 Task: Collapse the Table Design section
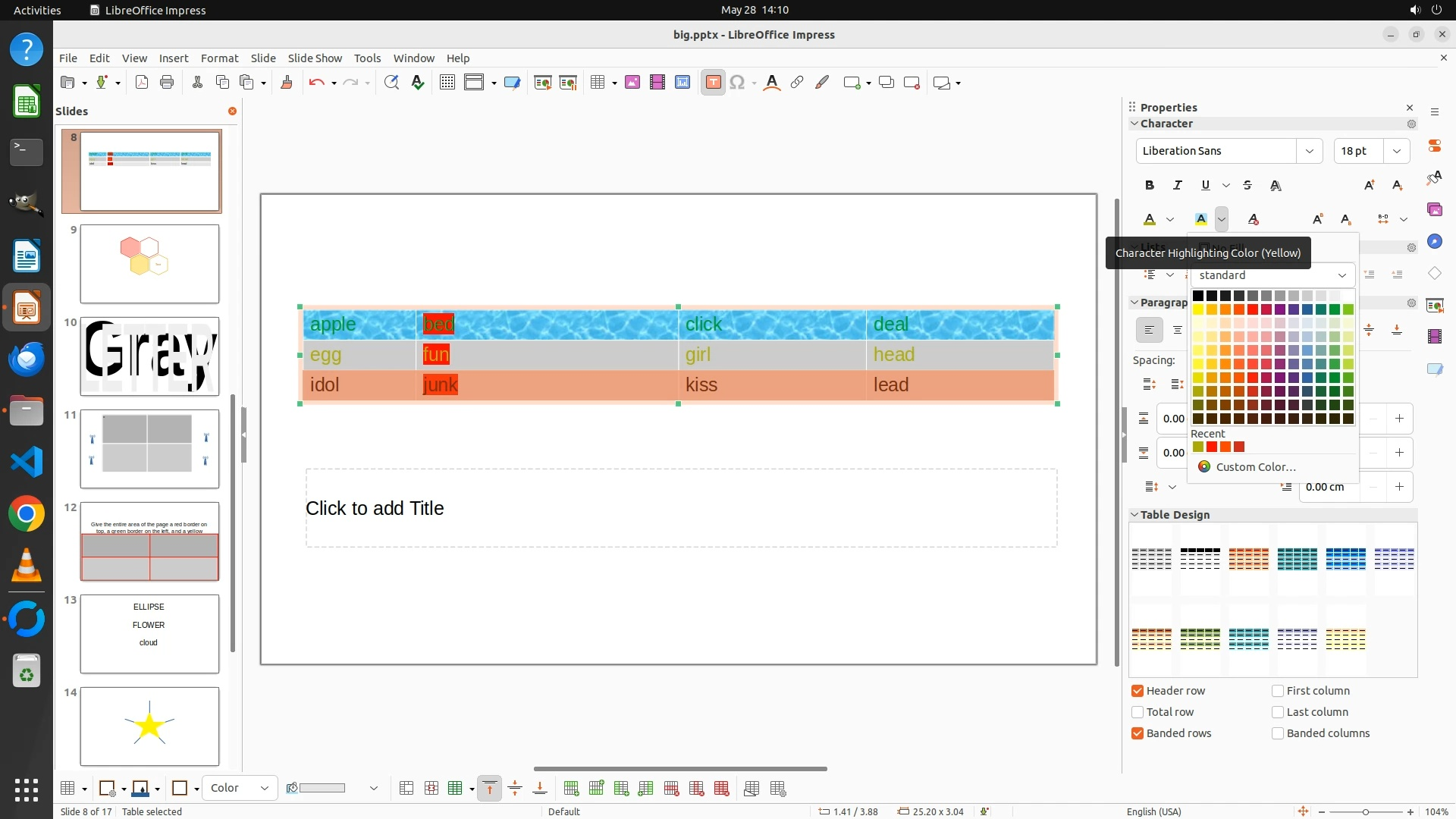1134,515
